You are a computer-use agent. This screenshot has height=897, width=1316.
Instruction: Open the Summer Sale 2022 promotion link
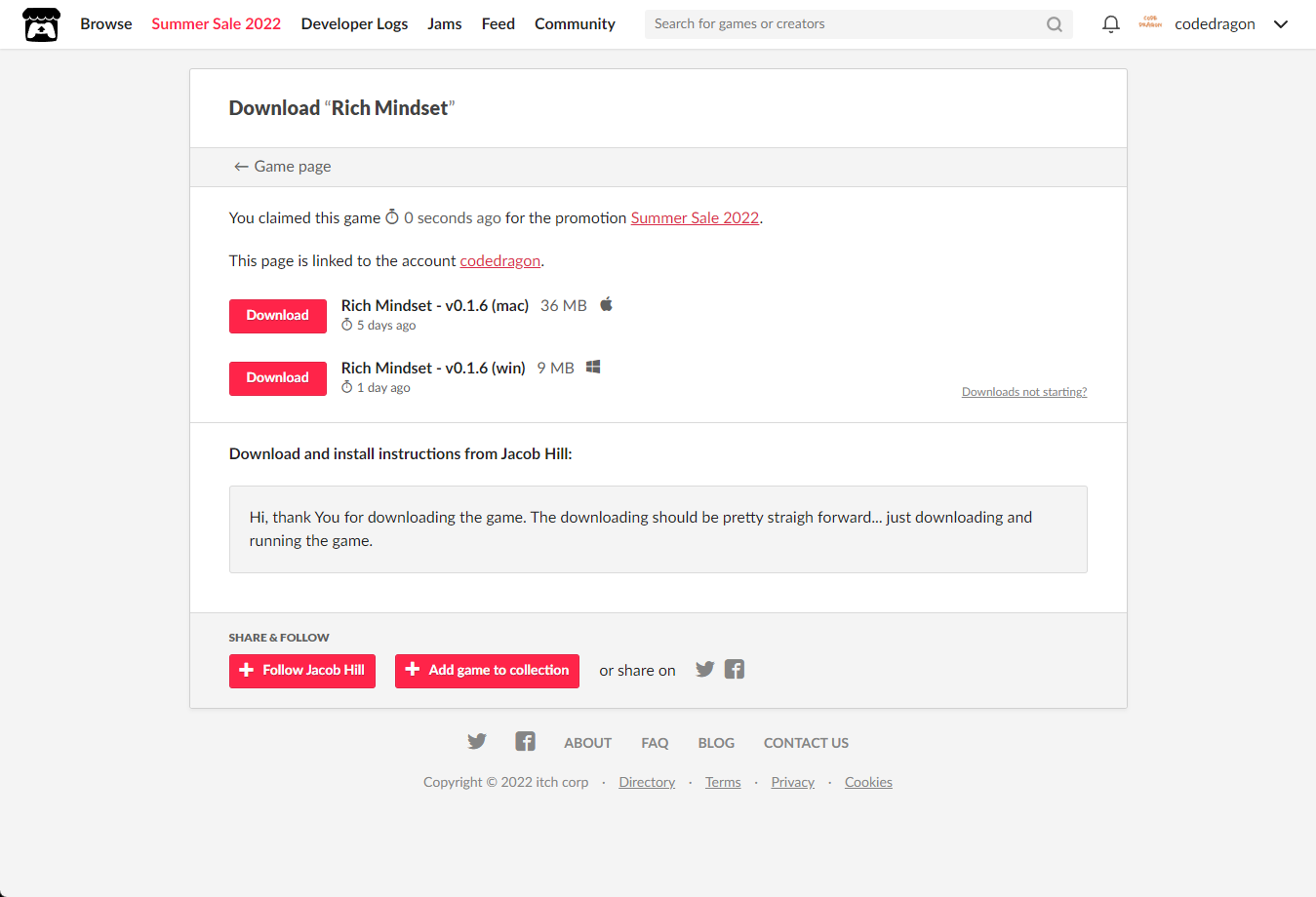pyautogui.click(x=695, y=218)
